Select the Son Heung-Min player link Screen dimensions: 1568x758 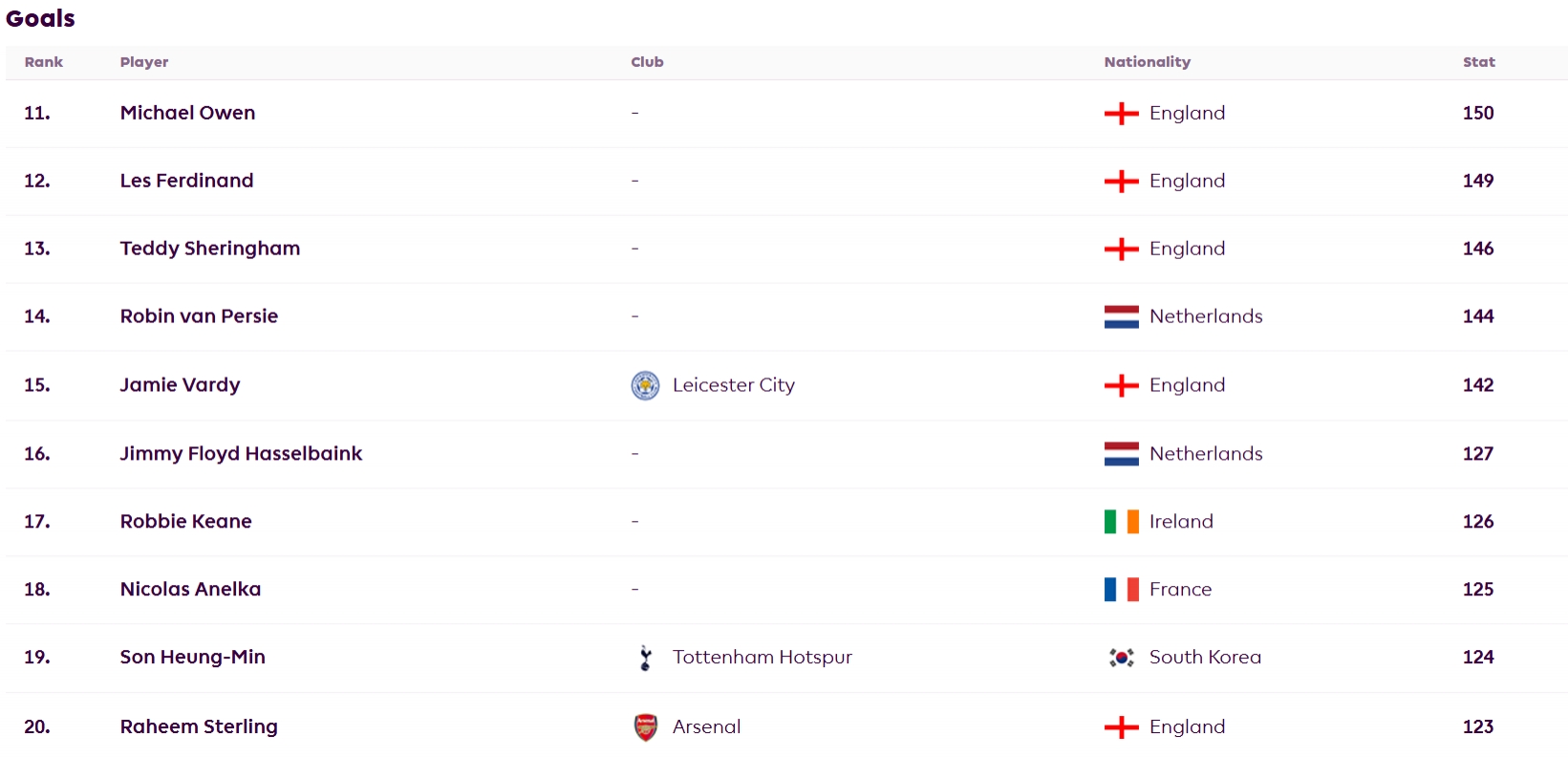point(192,658)
